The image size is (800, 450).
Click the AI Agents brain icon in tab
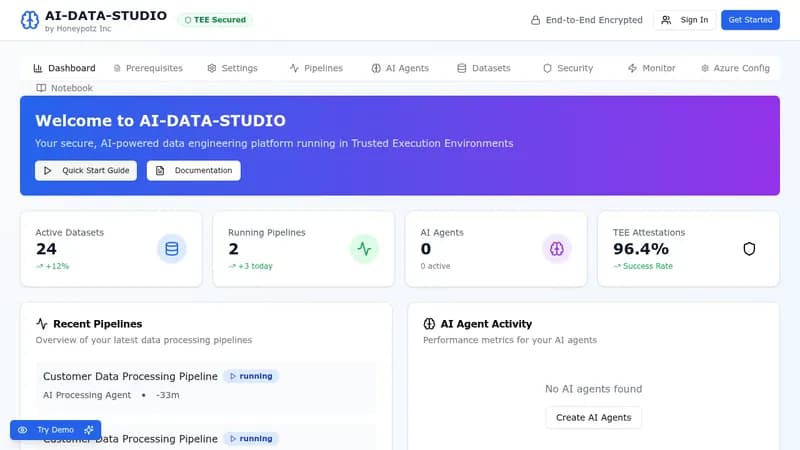376,68
